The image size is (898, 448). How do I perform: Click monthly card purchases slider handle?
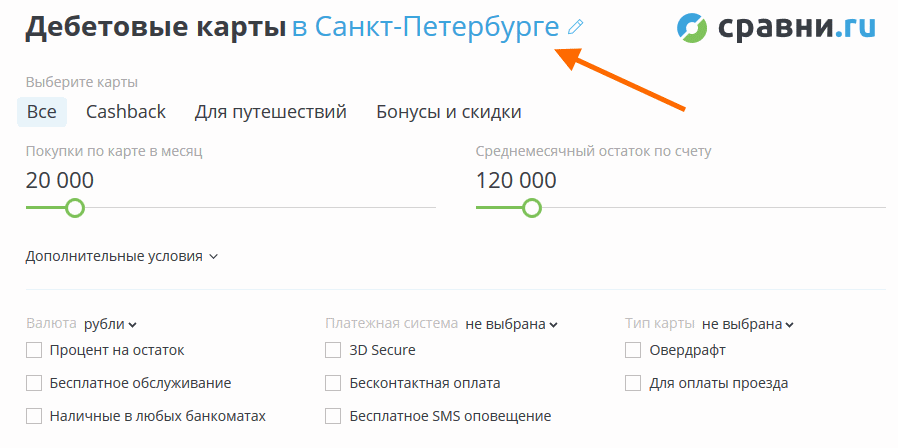pos(74,208)
